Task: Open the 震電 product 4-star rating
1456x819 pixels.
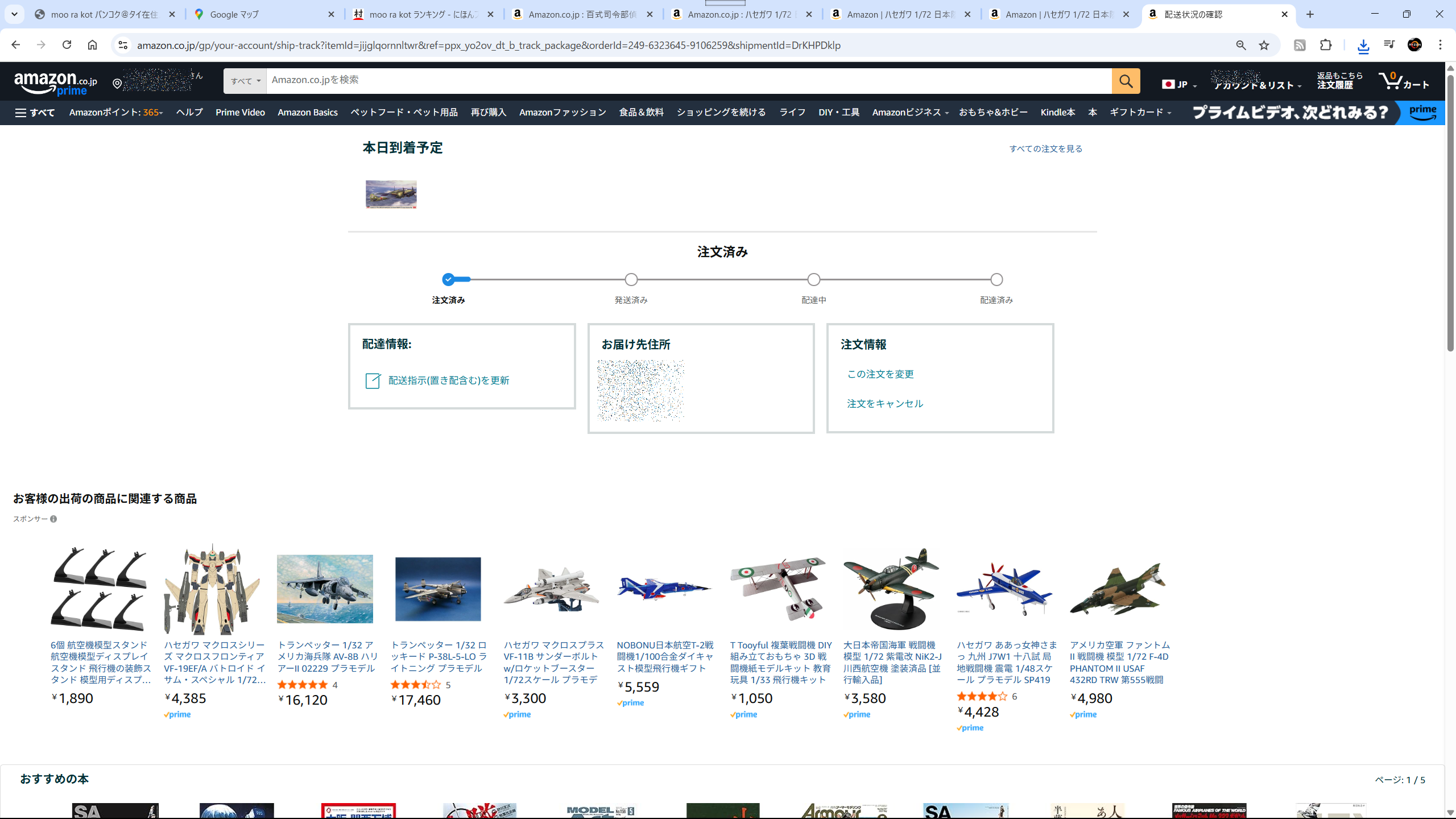Action: 982,696
